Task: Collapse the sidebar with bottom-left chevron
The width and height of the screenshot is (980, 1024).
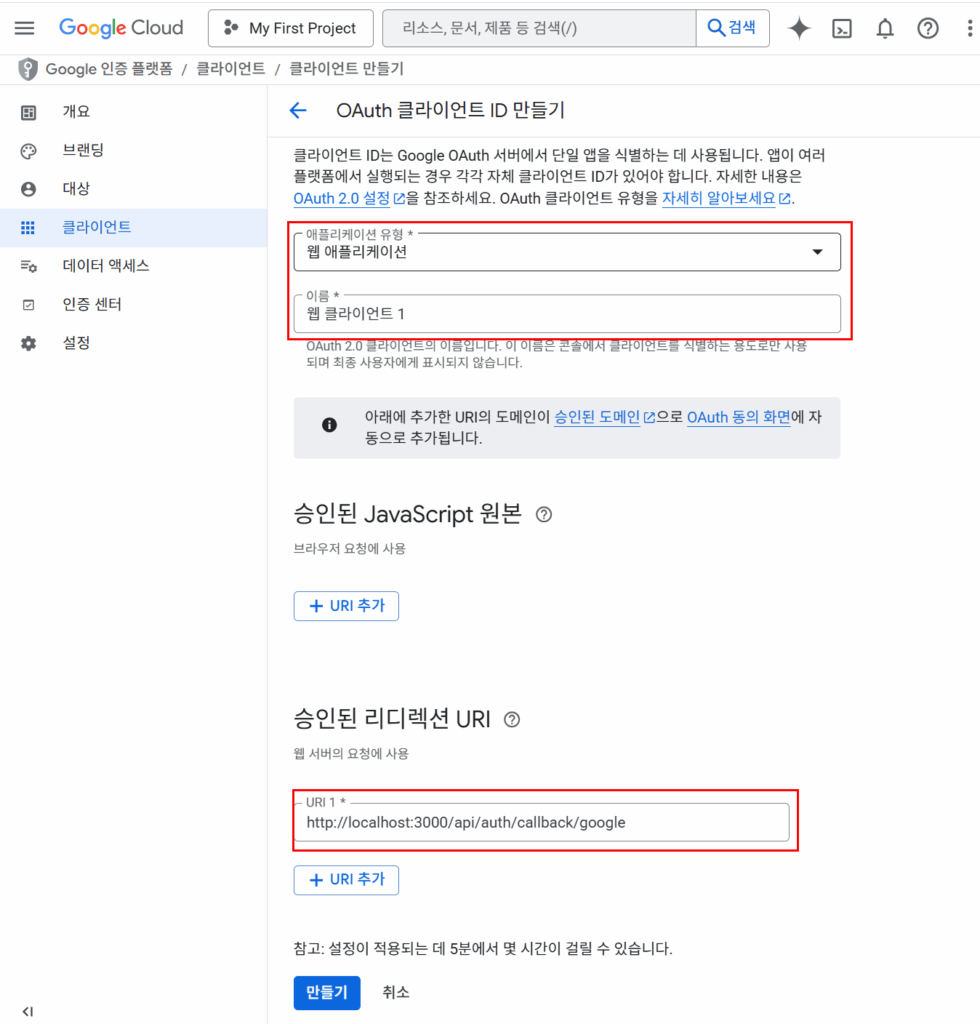Action: click(27, 1012)
